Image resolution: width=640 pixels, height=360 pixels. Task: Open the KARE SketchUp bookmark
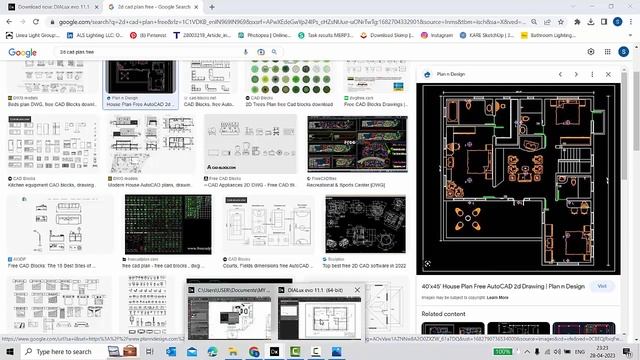coord(487,36)
